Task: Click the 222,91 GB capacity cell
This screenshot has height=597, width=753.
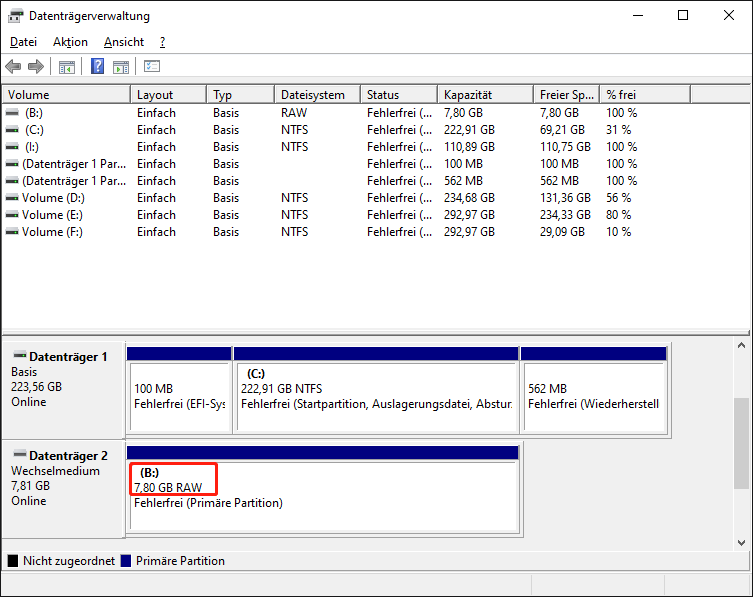Action: click(x=469, y=130)
